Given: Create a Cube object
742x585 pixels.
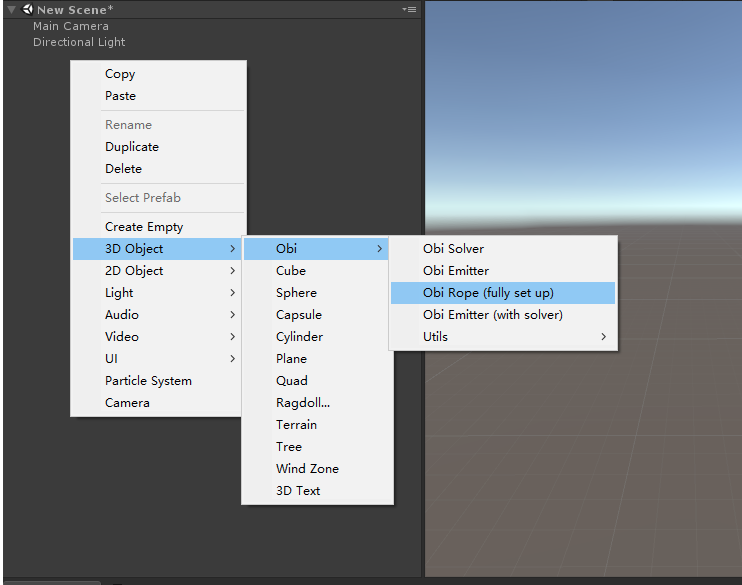Looking at the screenshot, I should [x=316, y=271].
